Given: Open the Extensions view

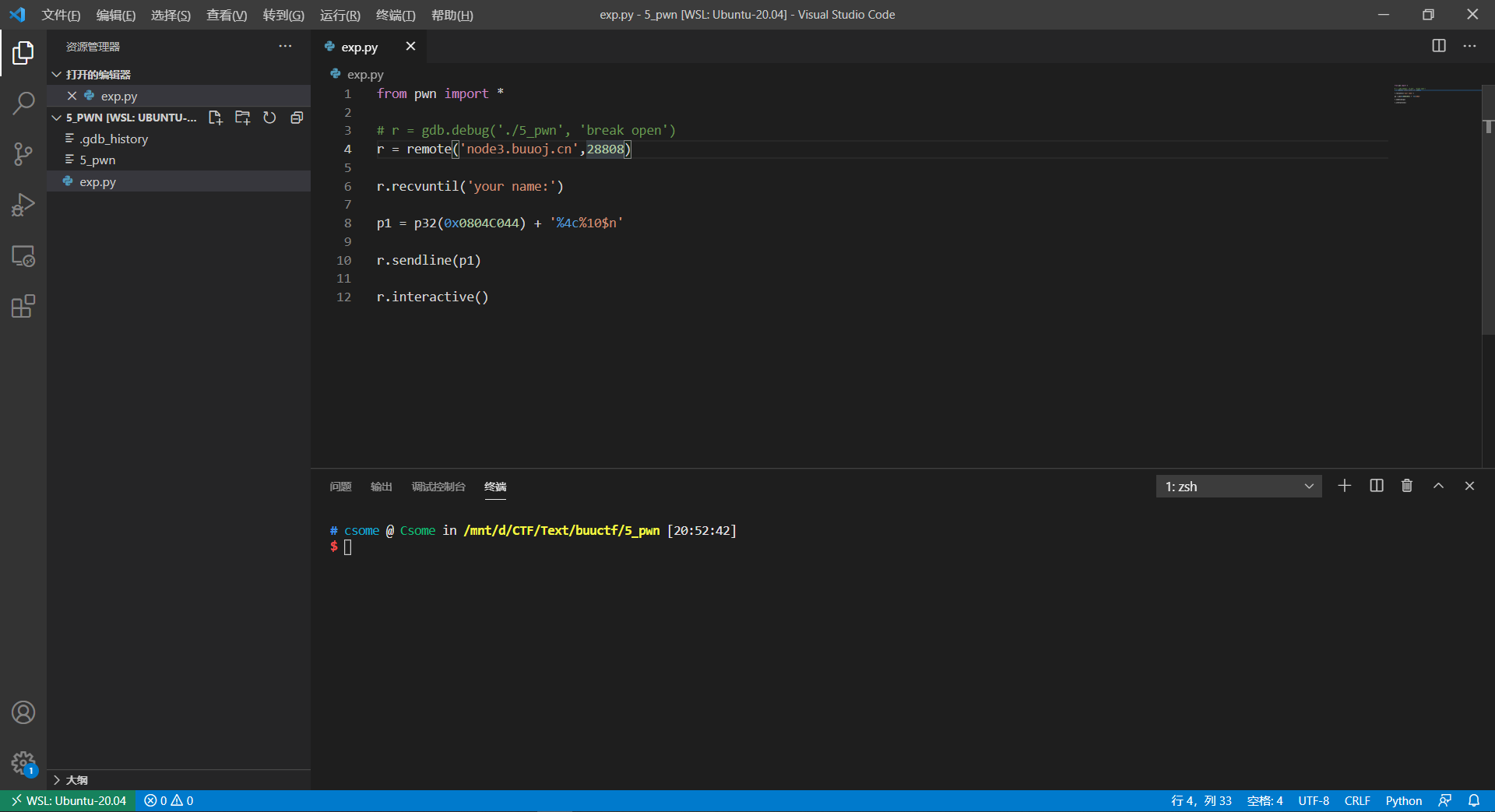Looking at the screenshot, I should coord(23,307).
